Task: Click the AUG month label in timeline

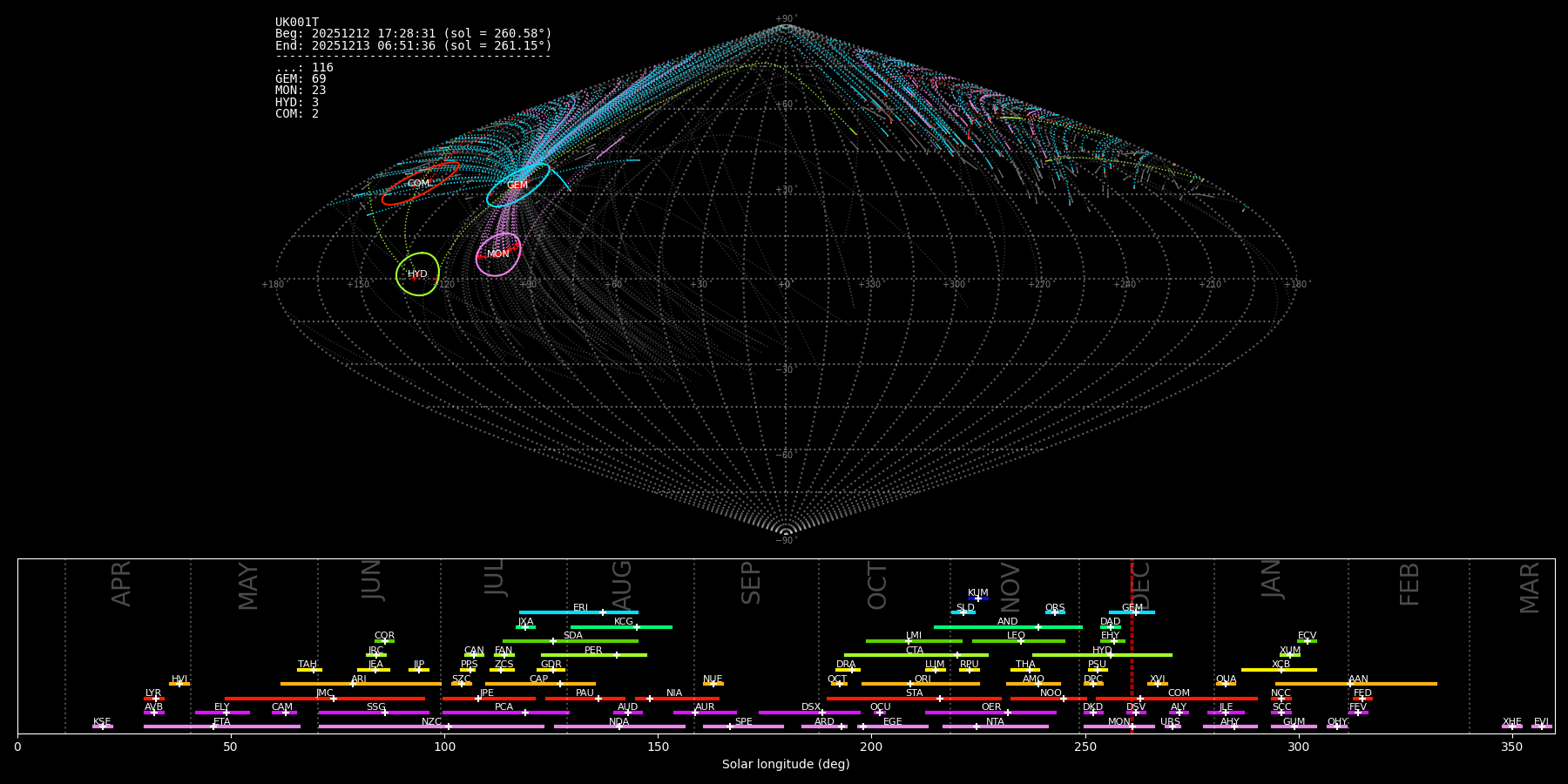Action: (x=622, y=584)
